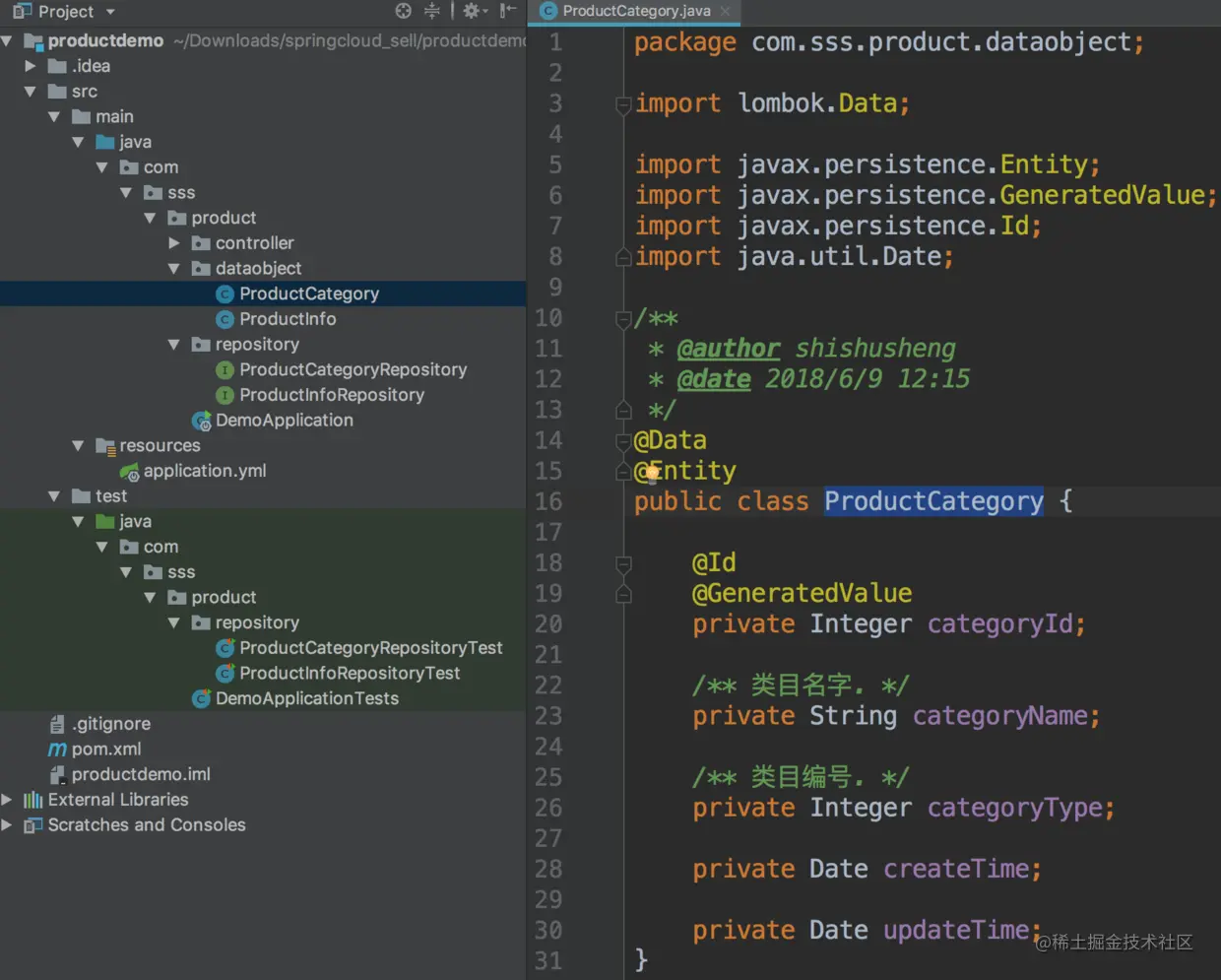Click the ProductInfoRepository interface icon

(x=225, y=395)
